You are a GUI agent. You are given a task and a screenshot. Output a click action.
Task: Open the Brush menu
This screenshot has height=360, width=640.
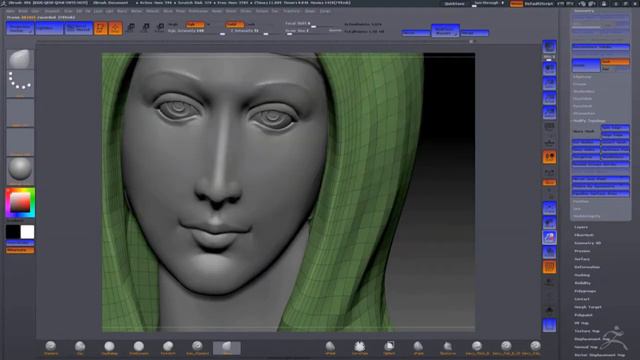23,11
